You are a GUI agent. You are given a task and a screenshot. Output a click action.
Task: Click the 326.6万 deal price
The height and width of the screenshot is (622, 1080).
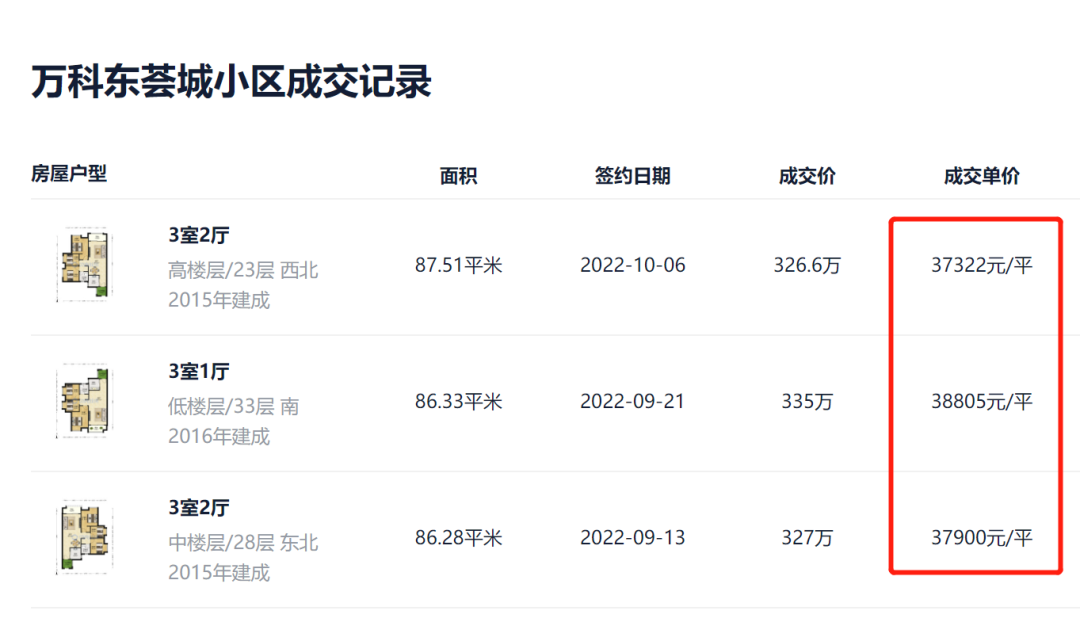tap(807, 265)
